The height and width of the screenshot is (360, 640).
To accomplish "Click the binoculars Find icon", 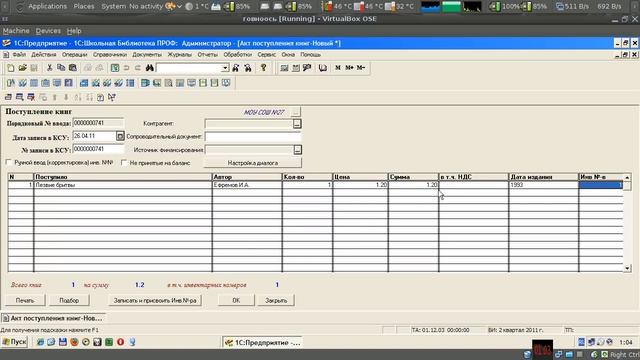I will pyautogui.click(x=149, y=68).
